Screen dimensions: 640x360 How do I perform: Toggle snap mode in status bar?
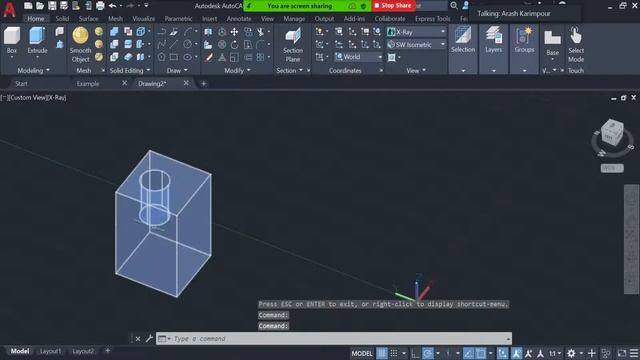394,353
